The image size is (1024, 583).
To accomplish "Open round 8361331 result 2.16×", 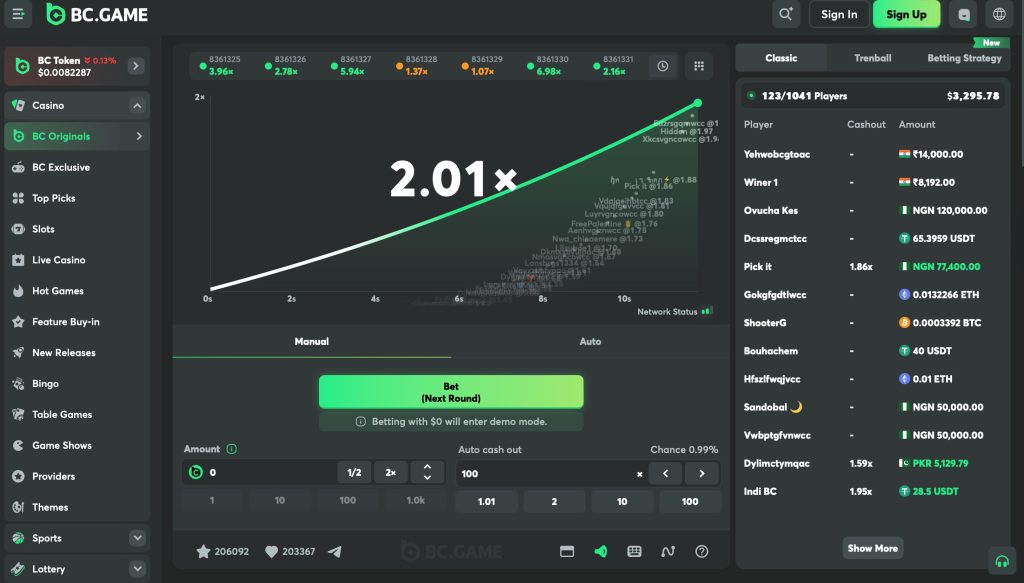I will coord(615,65).
